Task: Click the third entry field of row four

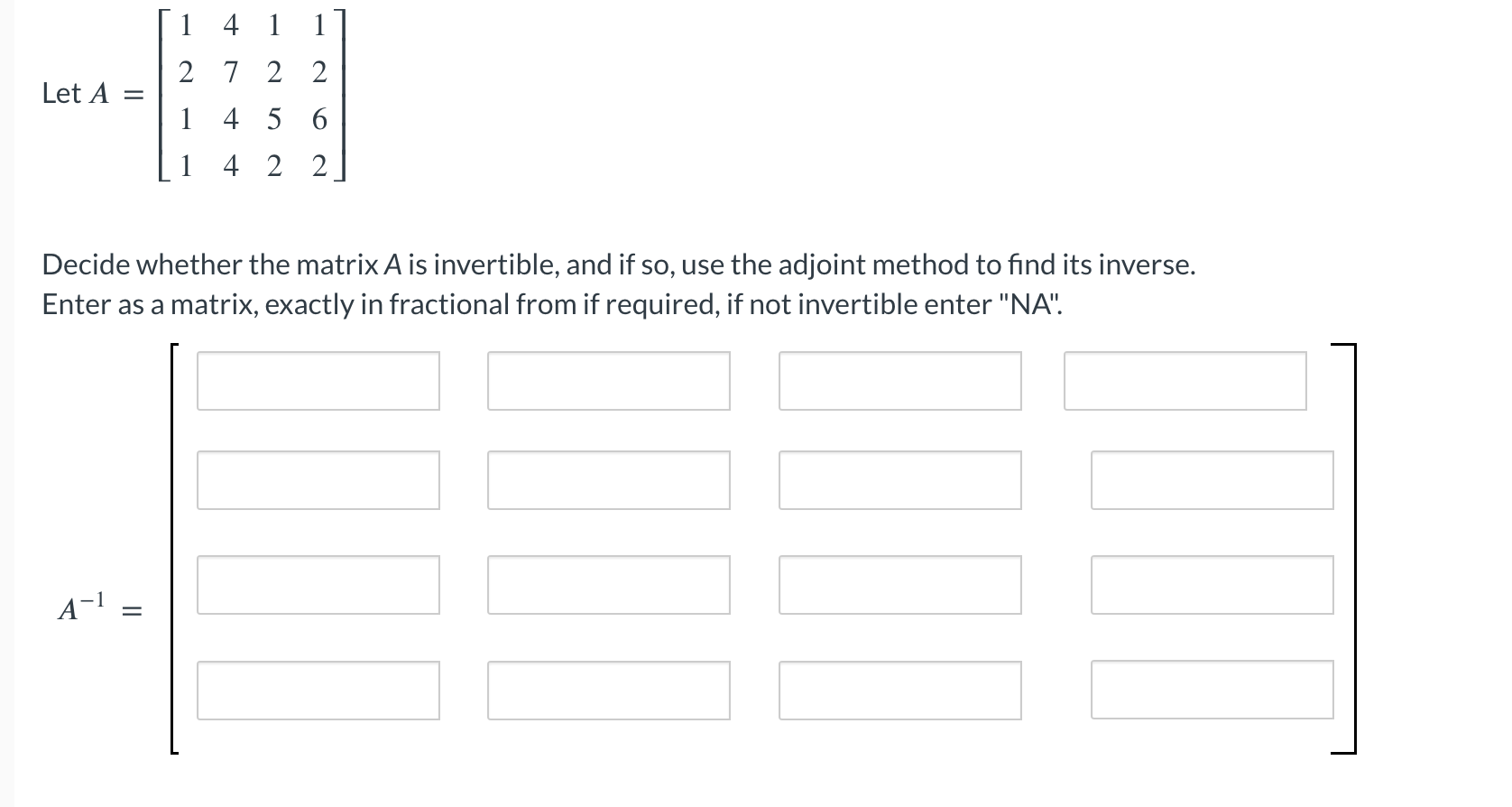Action: pos(900,691)
